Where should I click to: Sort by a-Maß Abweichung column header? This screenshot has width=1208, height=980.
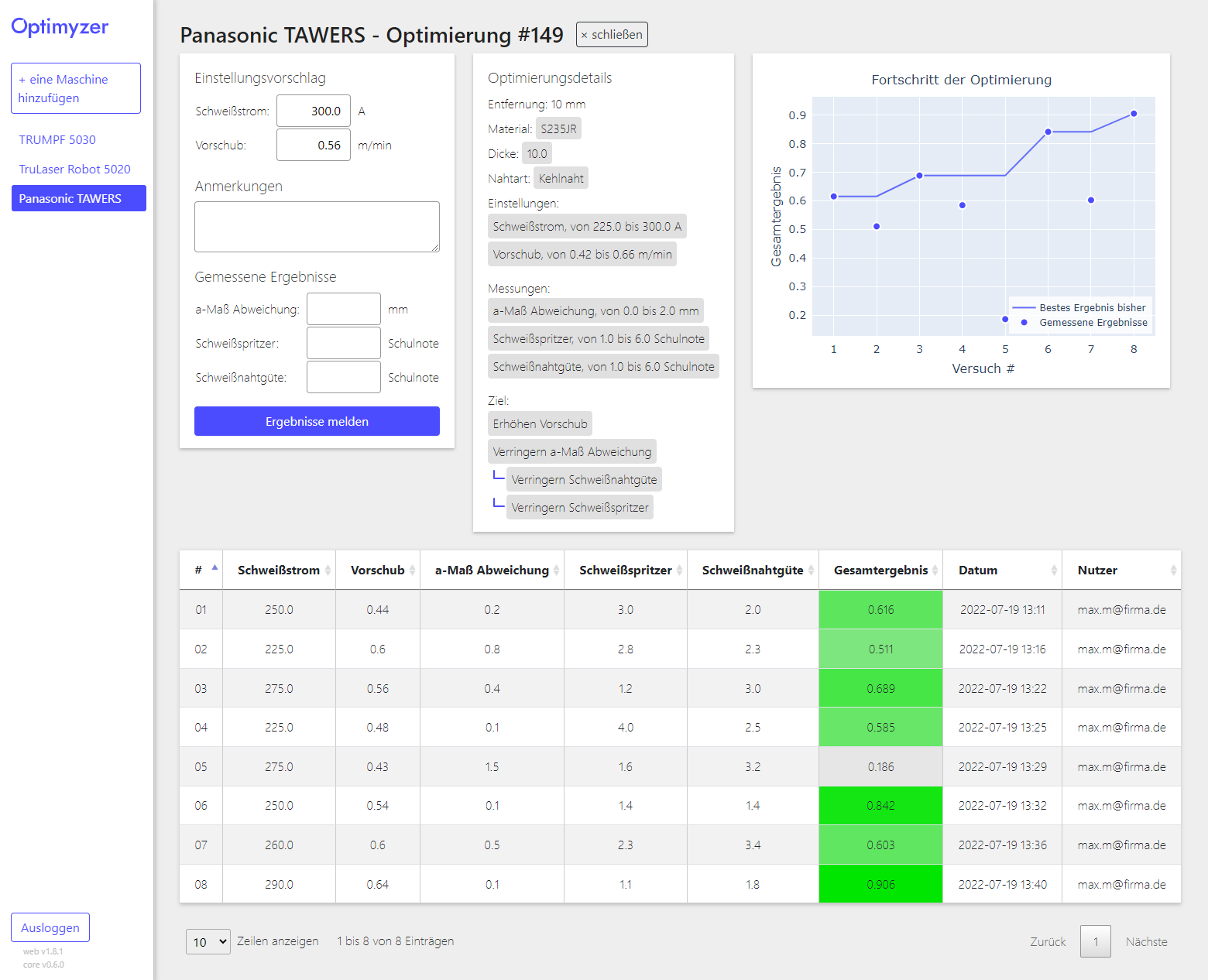click(x=492, y=570)
